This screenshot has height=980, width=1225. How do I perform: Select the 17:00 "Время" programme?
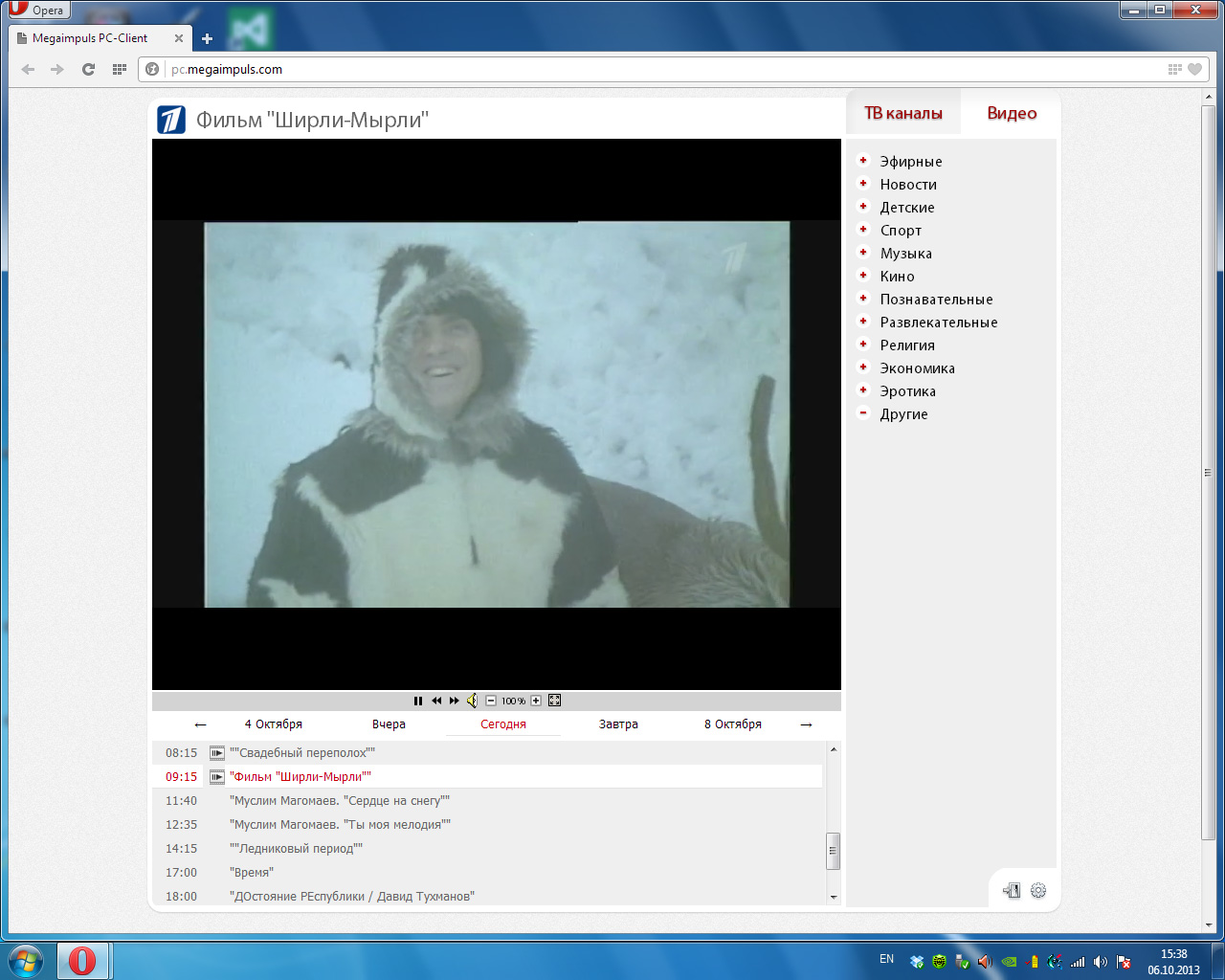[487, 873]
